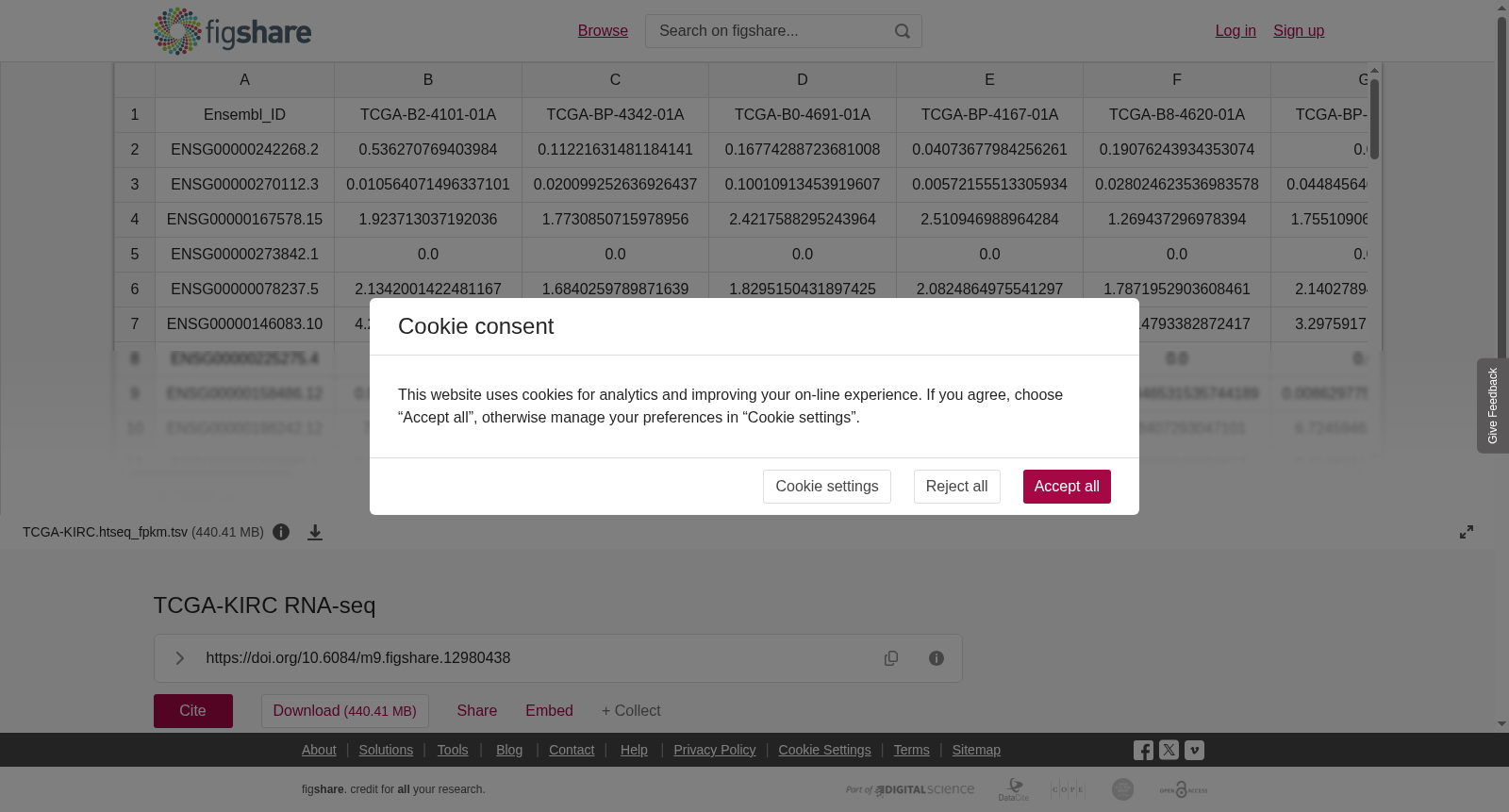This screenshot has width=1509, height=812.
Task: Click cell TCGA-BP-4167-01A
Action: pos(989,115)
